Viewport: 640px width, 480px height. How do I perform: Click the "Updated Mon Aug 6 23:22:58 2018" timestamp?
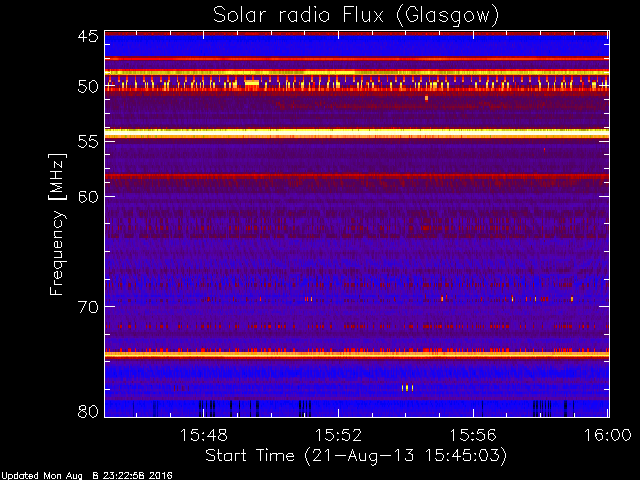click(87, 476)
